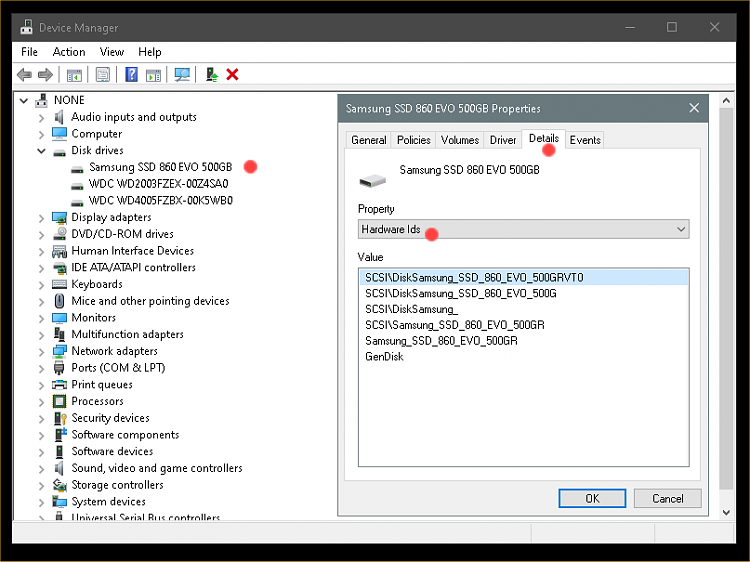The image size is (750, 562).
Task: Click the Show/Hide Action Pane toolbar icon
Action: tap(153, 75)
